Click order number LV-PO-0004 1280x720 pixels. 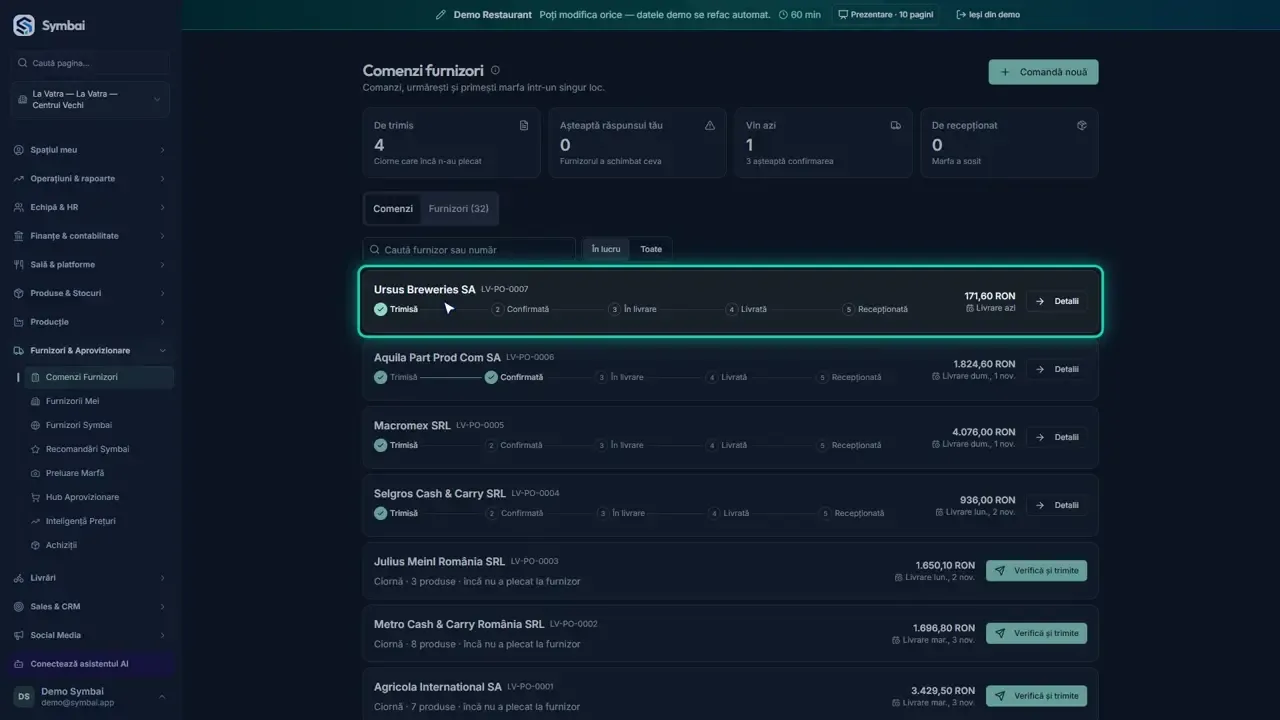(x=535, y=493)
